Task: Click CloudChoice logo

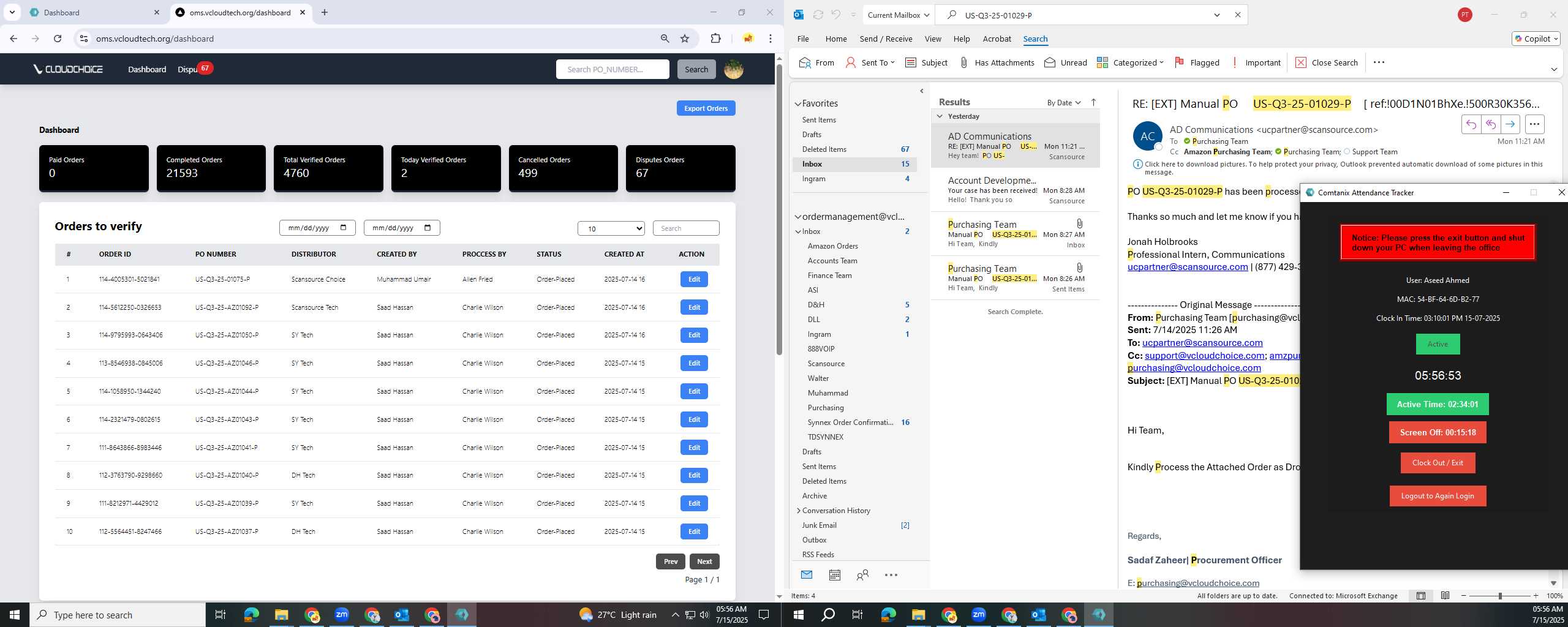Action: click(x=68, y=69)
